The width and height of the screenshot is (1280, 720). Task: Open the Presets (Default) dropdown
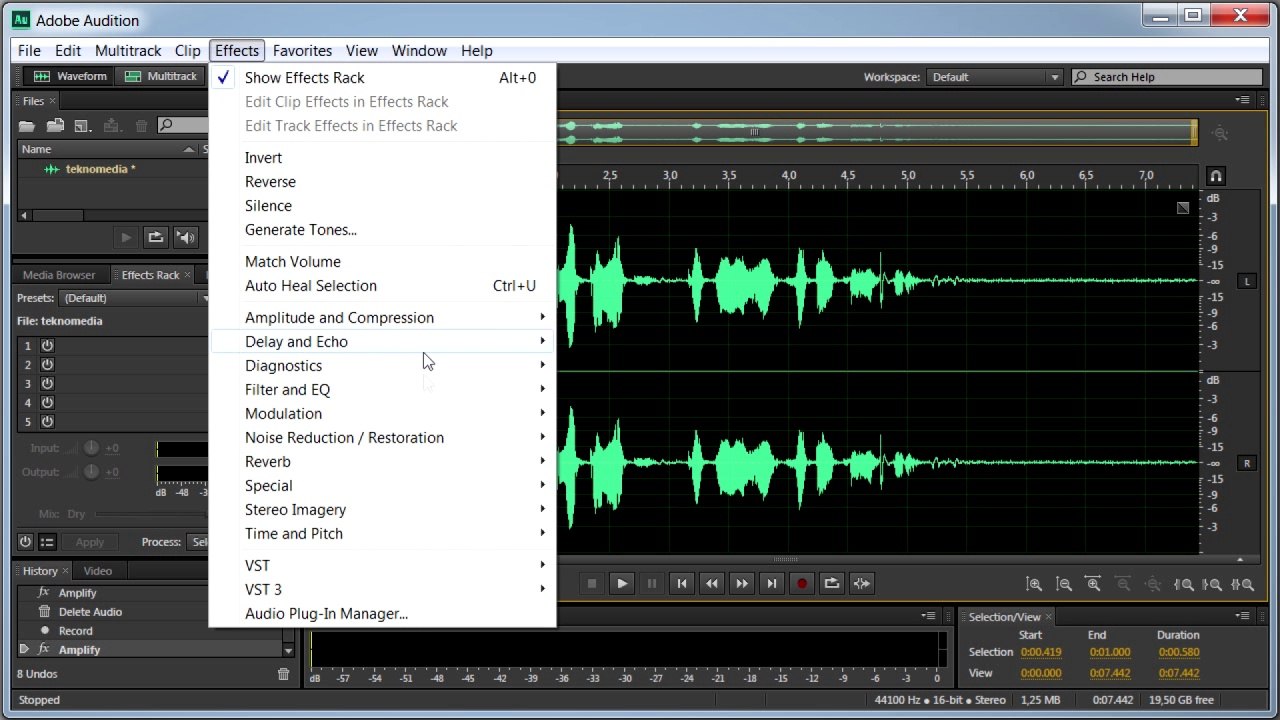coord(135,298)
